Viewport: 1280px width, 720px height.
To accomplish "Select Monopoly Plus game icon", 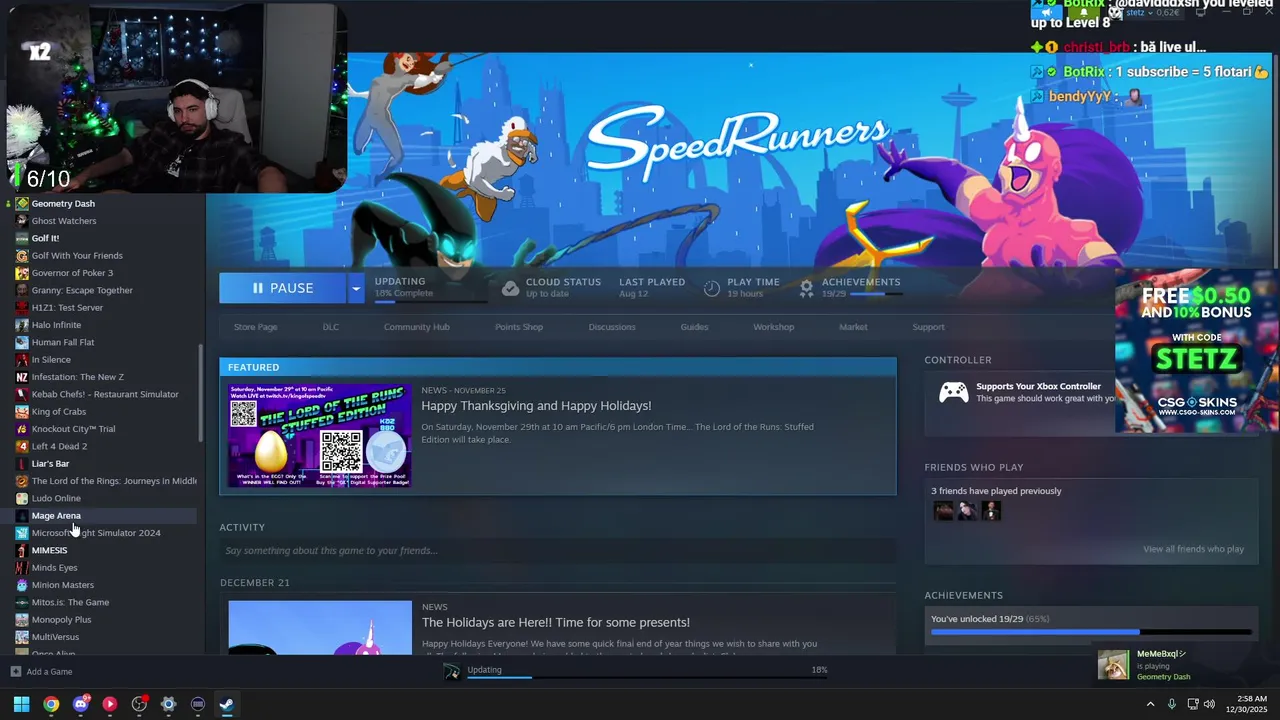I will tap(22, 620).
